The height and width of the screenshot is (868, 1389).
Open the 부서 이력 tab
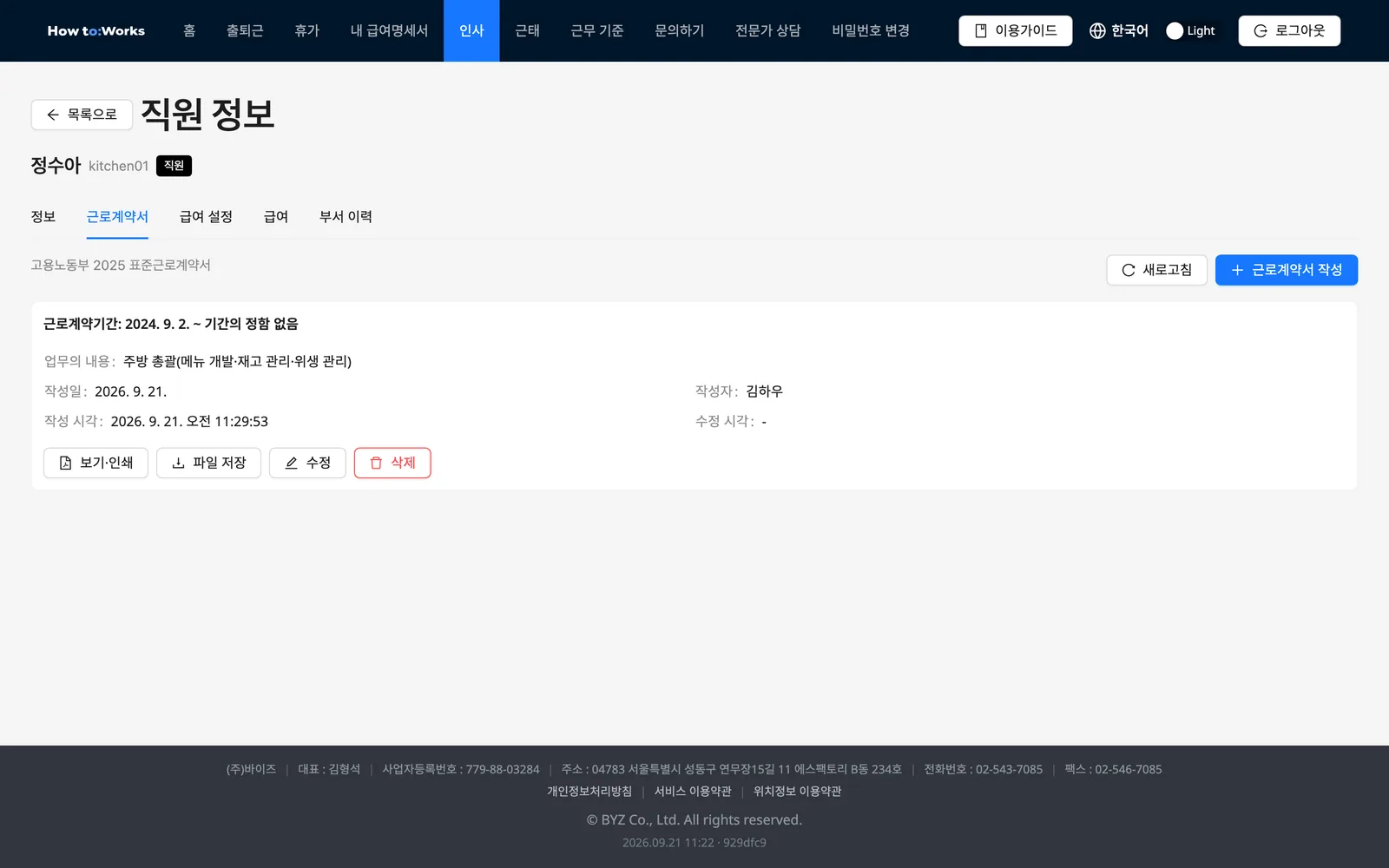click(x=346, y=217)
